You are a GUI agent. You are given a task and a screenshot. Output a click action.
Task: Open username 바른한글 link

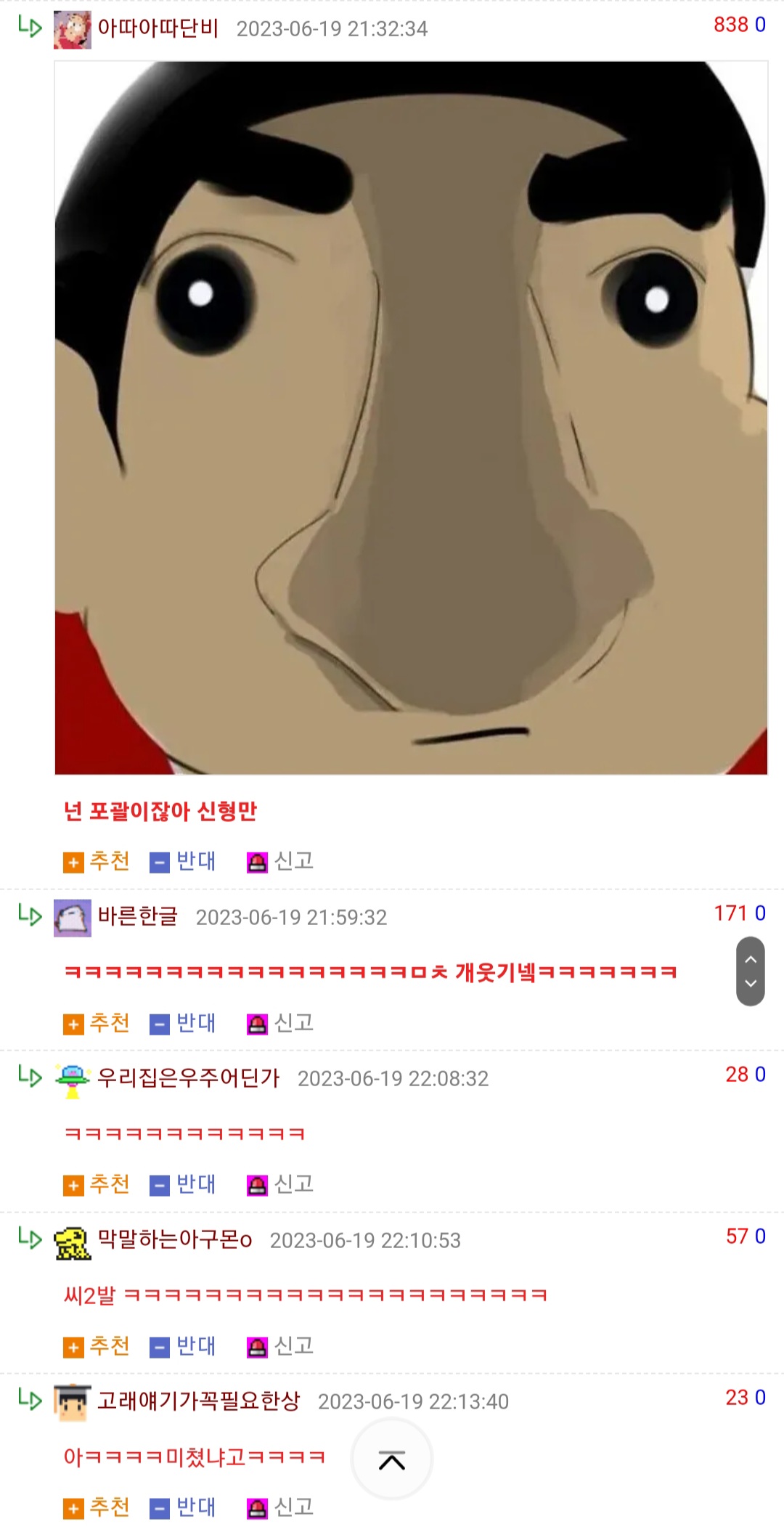pyautogui.click(x=138, y=916)
